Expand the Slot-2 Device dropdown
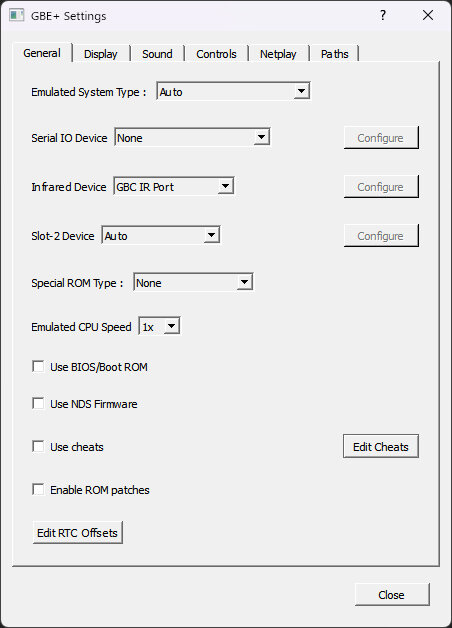The width and height of the screenshot is (452, 628). (161, 236)
